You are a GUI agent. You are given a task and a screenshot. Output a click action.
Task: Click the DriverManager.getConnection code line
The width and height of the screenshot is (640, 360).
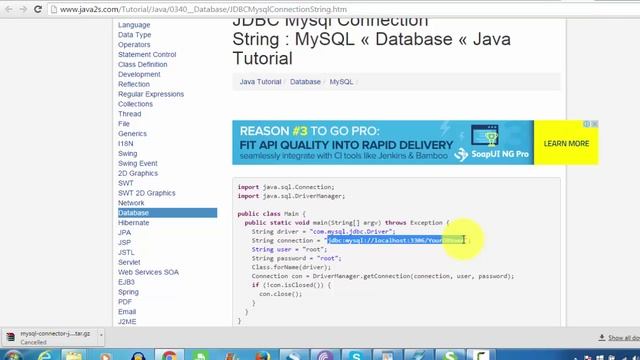point(383,276)
